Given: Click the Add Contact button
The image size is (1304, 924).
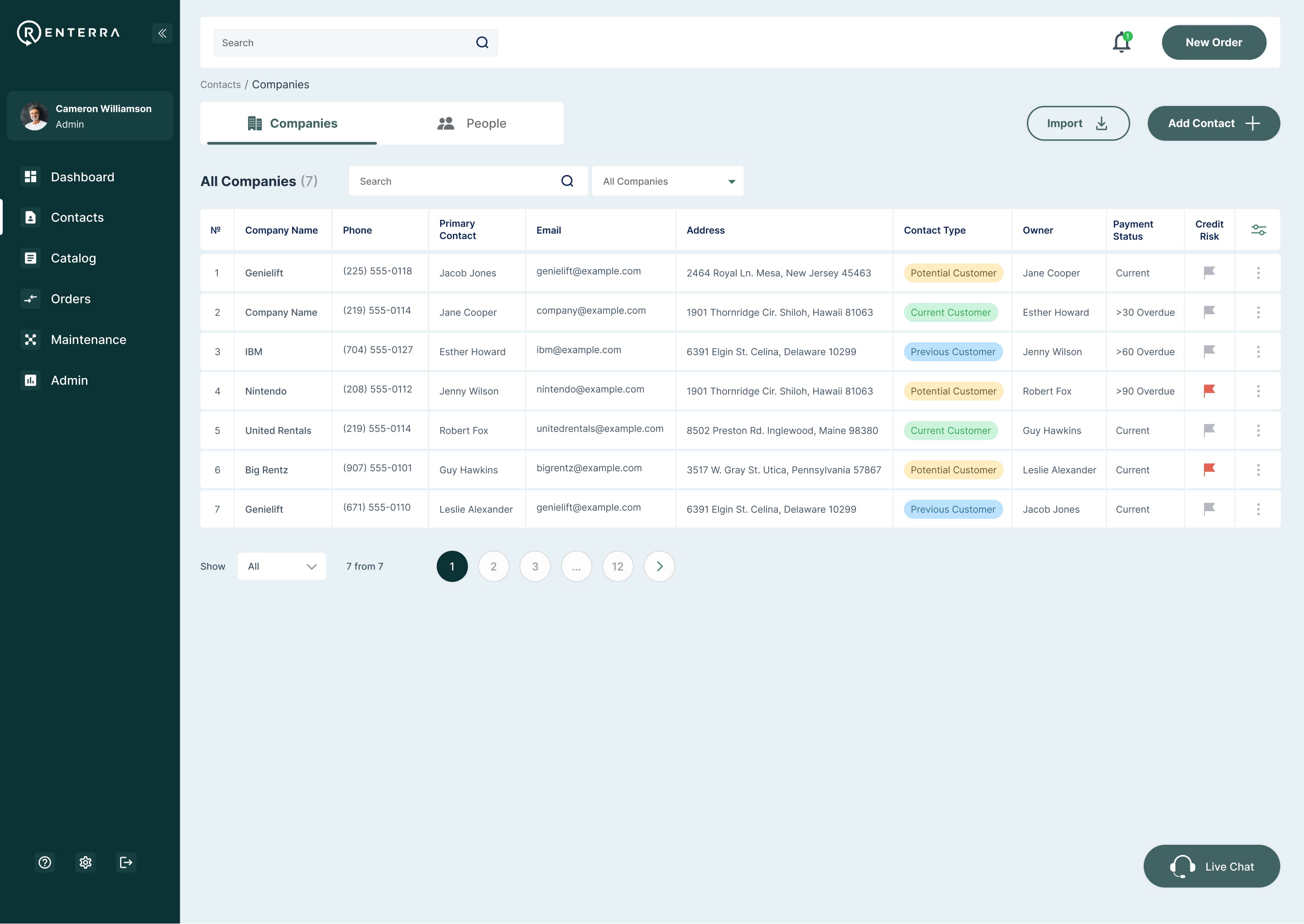Looking at the screenshot, I should click(1213, 124).
